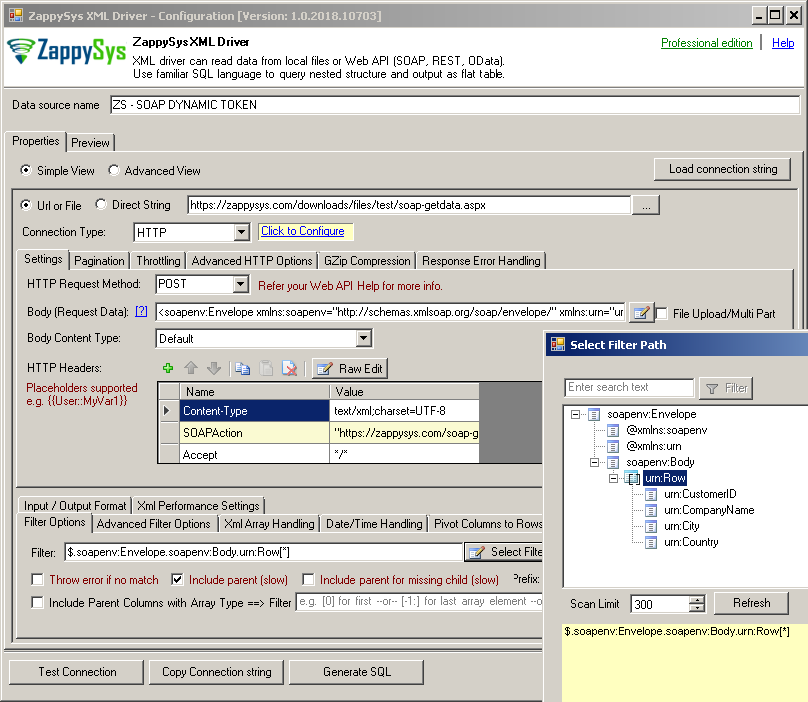Select Direct String radio option
Image resolution: width=808 pixels, height=702 pixels.
[x=101, y=205]
